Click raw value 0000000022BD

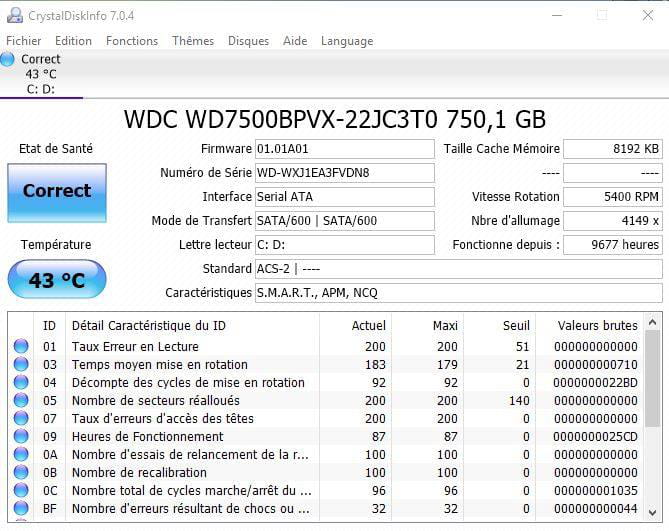click(596, 383)
